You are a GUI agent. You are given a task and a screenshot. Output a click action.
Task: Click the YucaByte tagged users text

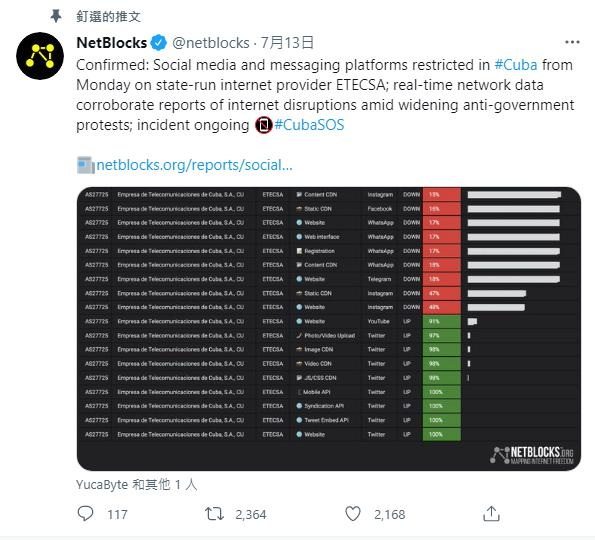click(137, 485)
